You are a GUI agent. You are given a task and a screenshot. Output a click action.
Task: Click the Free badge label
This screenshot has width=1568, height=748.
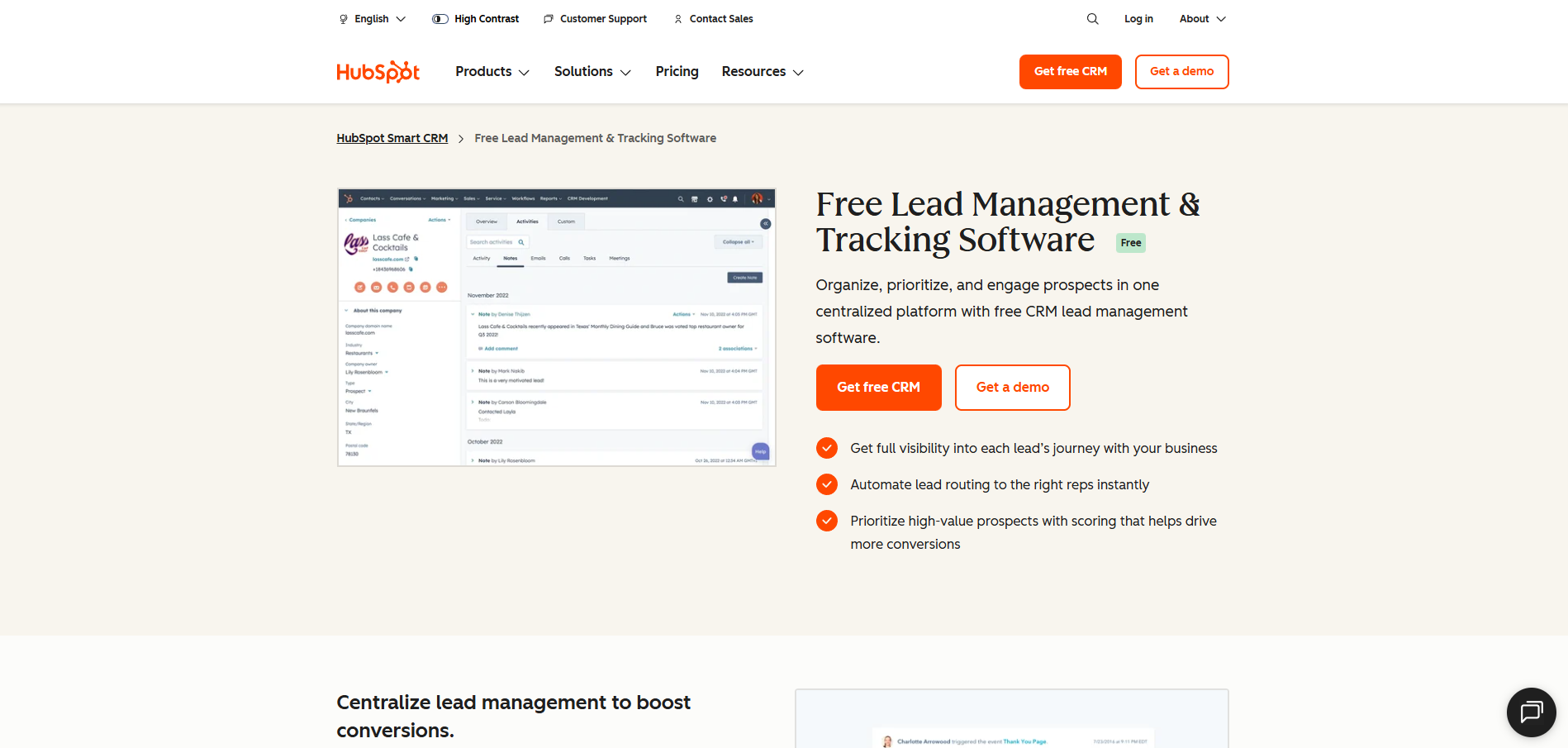[1131, 243]
